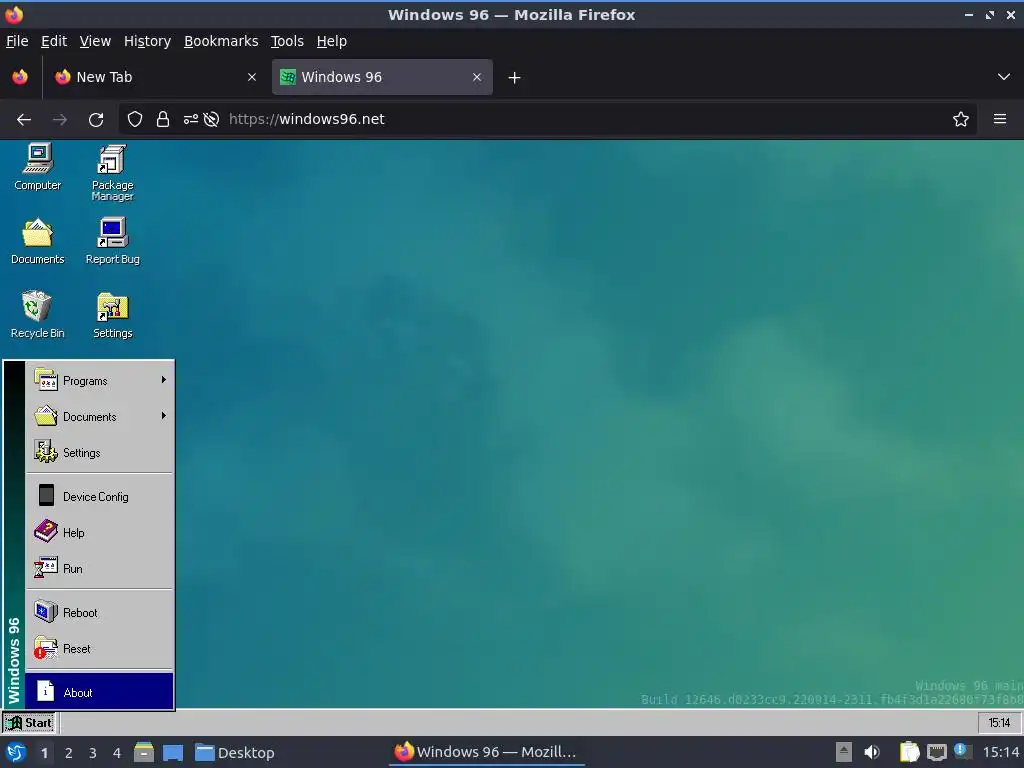Image resolution: width=1024 pixels, height=768 pixels.
Task: Open the Firefox hamburger application menu
Action: pyautogui.click(x=1000, y=120)
